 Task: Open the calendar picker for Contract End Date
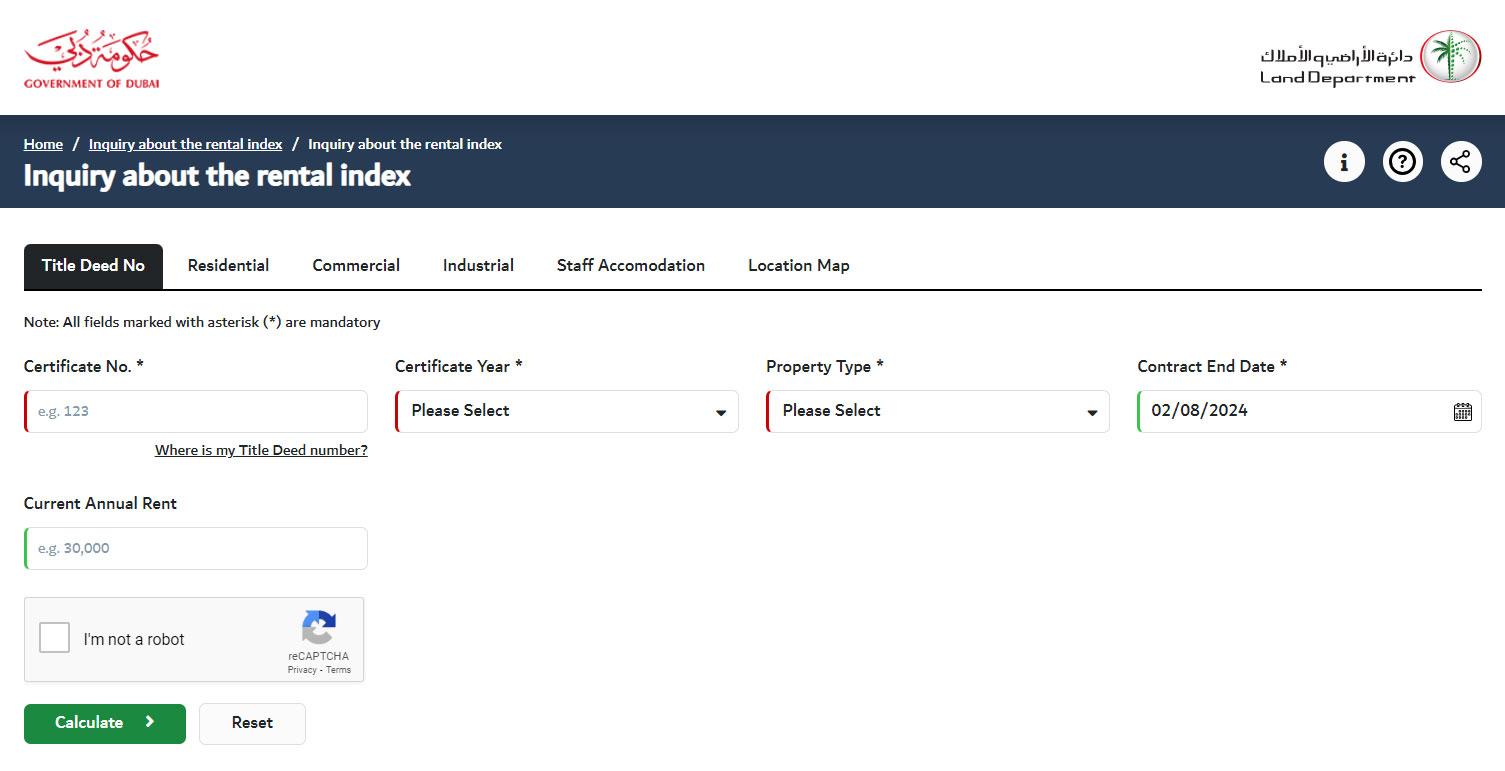click(1460, 411)
